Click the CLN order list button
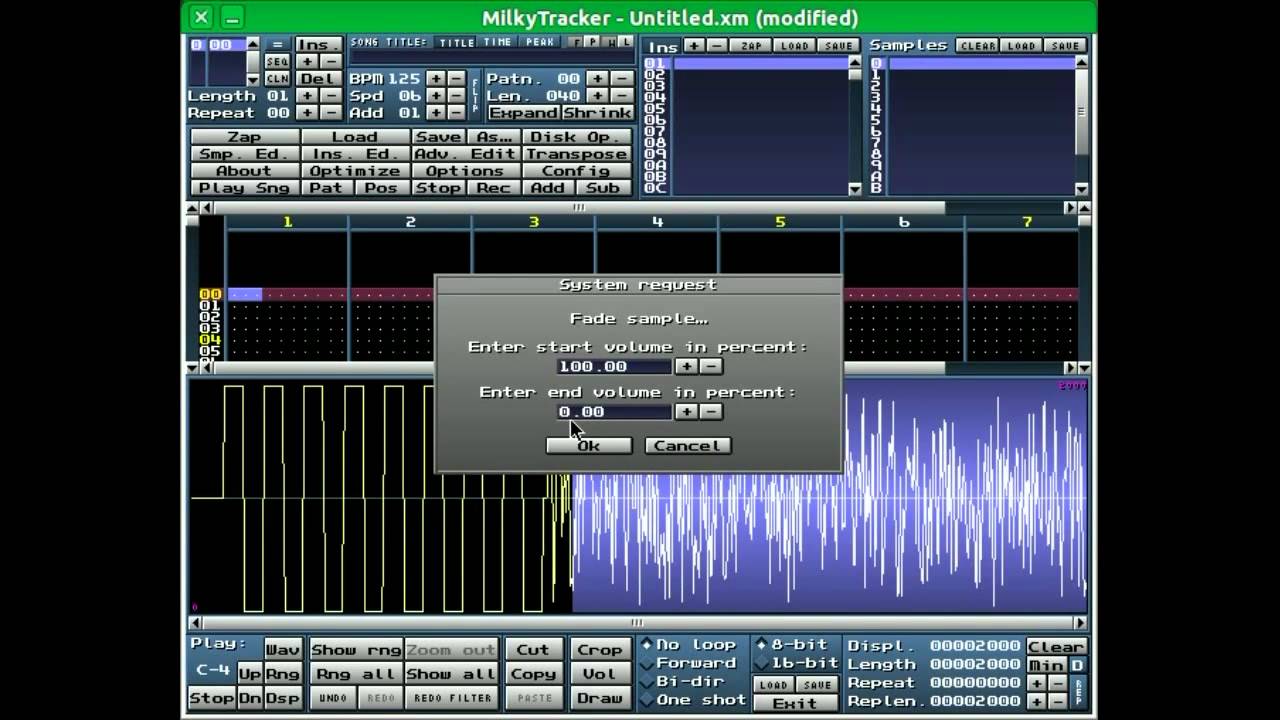 (277, 78)
